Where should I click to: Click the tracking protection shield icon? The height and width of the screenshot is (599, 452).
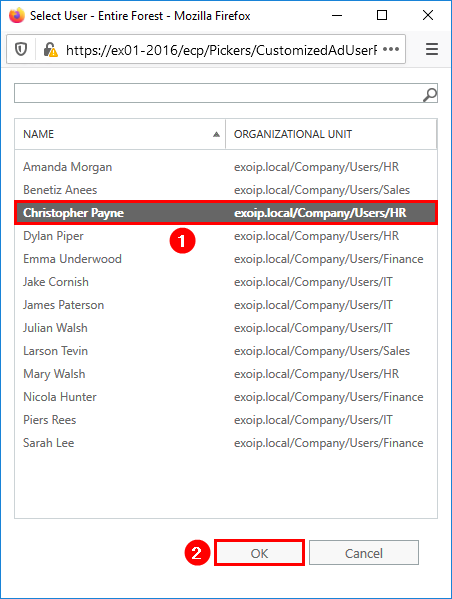pyautogui.click(x=21, y=49)
